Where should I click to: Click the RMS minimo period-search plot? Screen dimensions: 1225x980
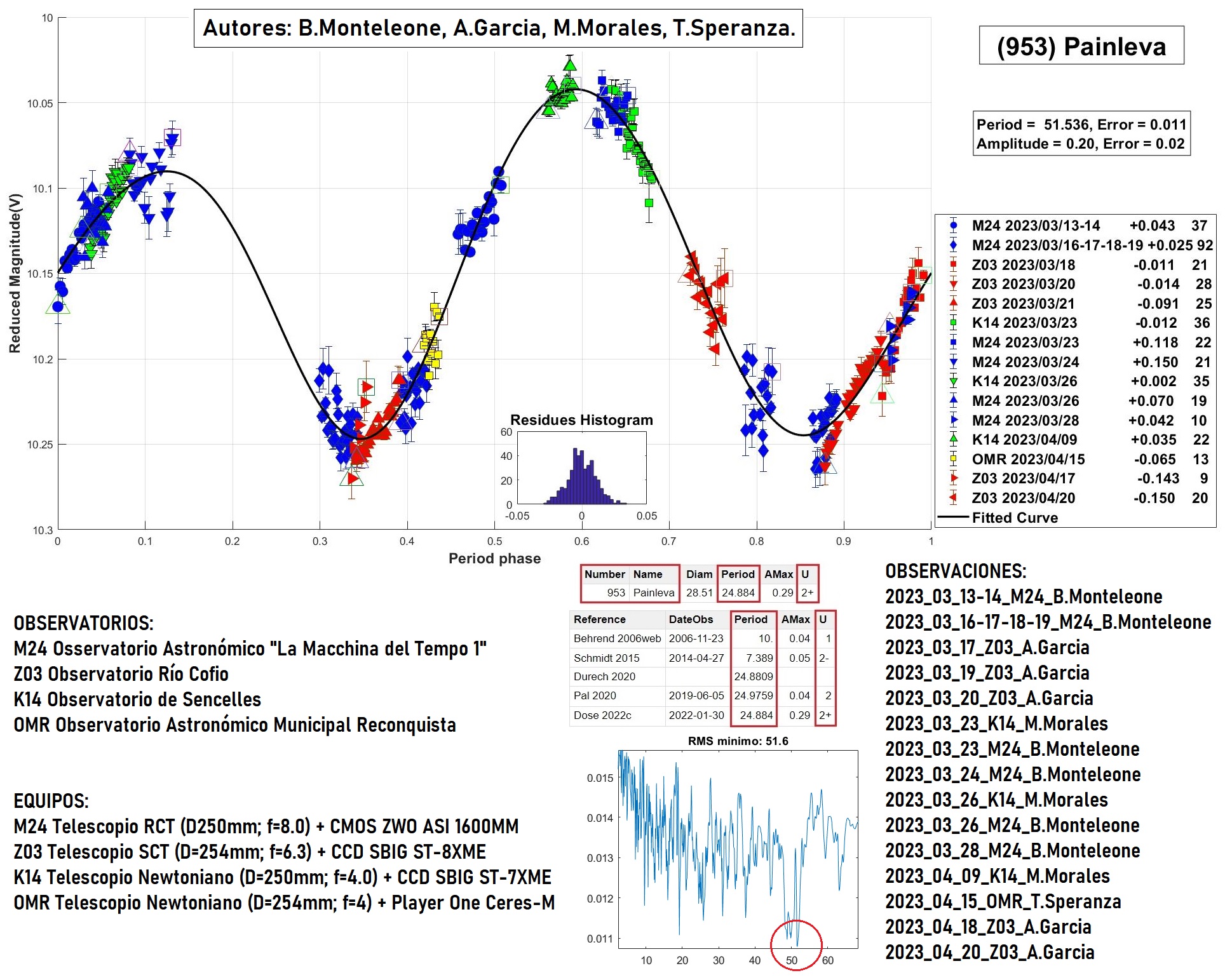pos(738,849)
